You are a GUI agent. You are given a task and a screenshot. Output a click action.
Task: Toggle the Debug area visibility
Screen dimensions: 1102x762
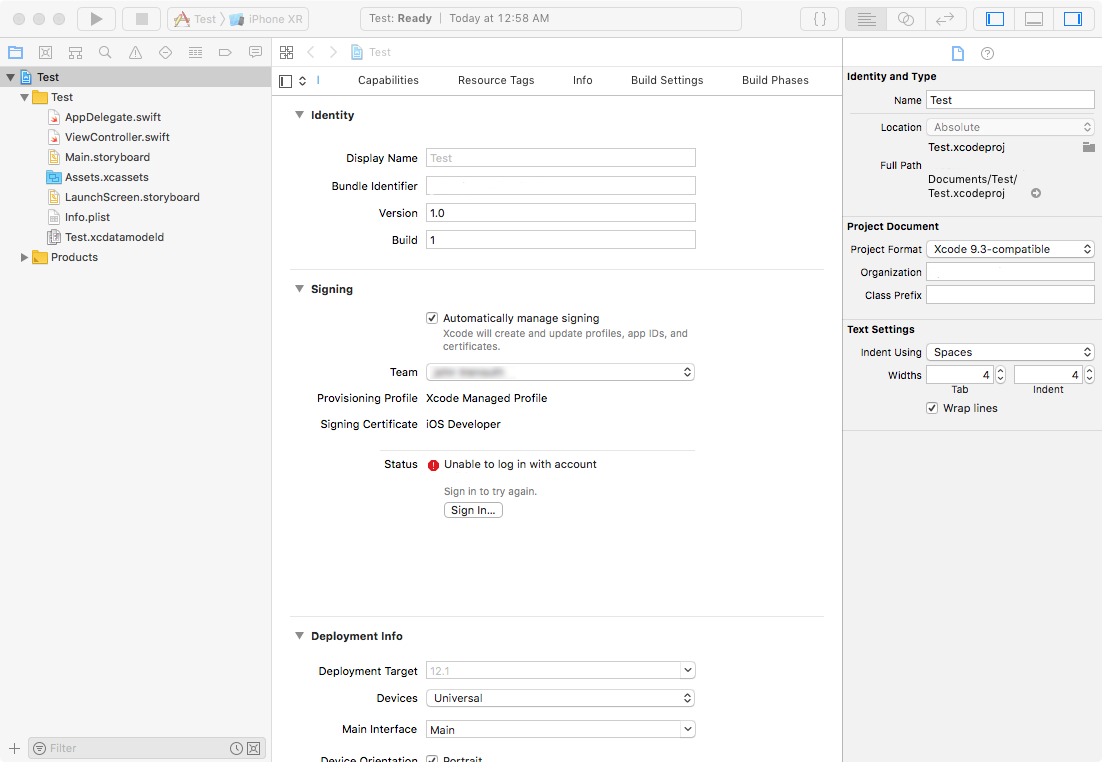pyautogui.click(x=1034, y=19)
